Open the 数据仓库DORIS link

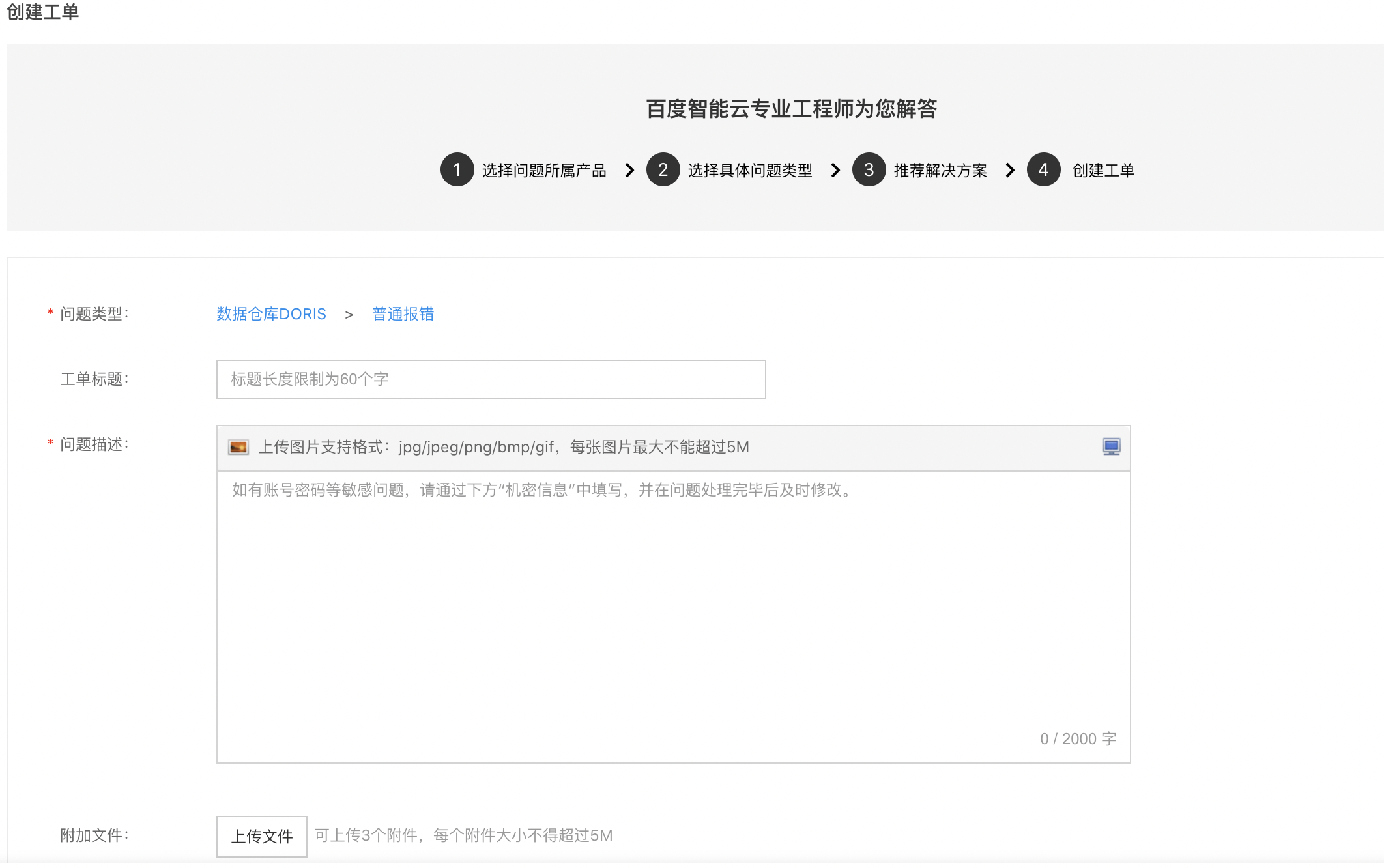click(x=271, y=314)
